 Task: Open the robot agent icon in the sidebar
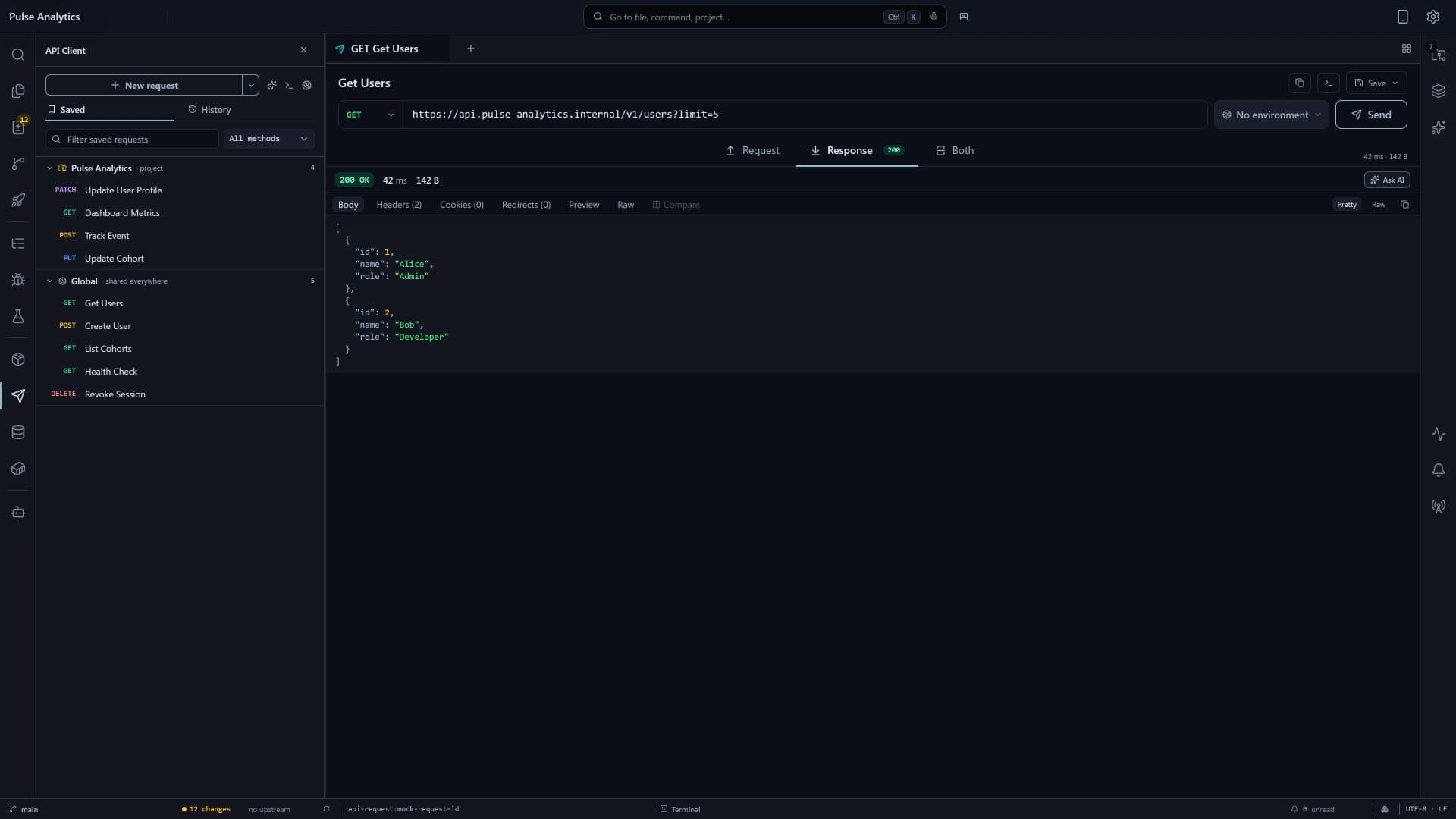[x=18, y=512]
